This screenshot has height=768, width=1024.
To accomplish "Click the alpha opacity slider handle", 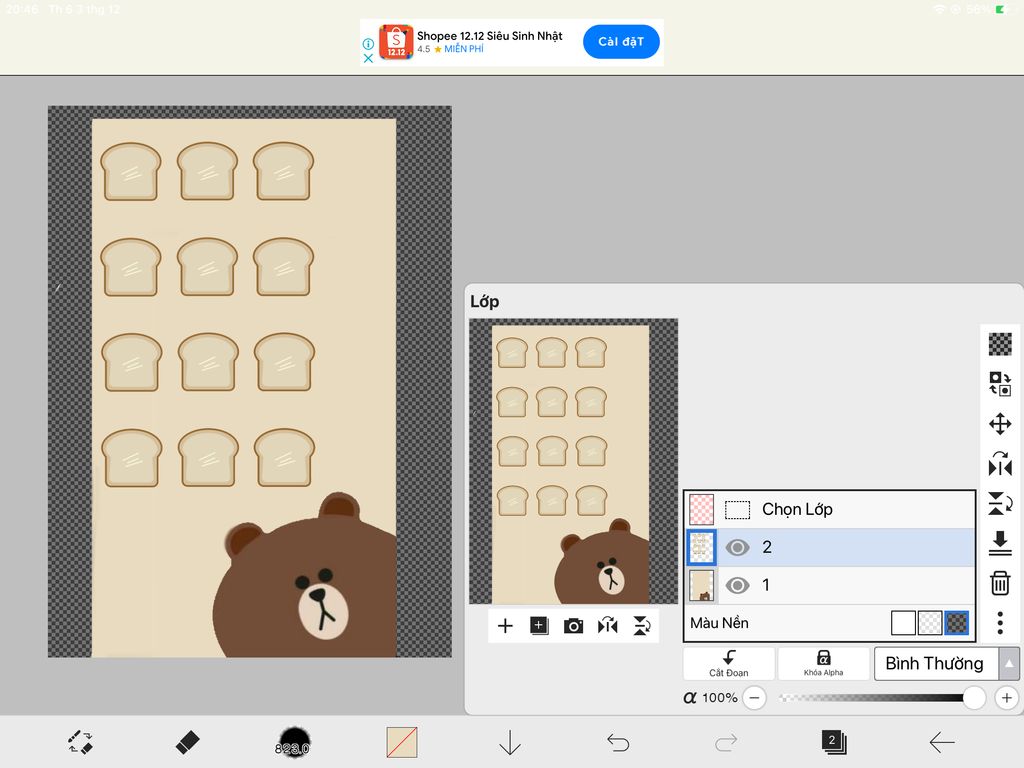I will (x=974, y=697).
